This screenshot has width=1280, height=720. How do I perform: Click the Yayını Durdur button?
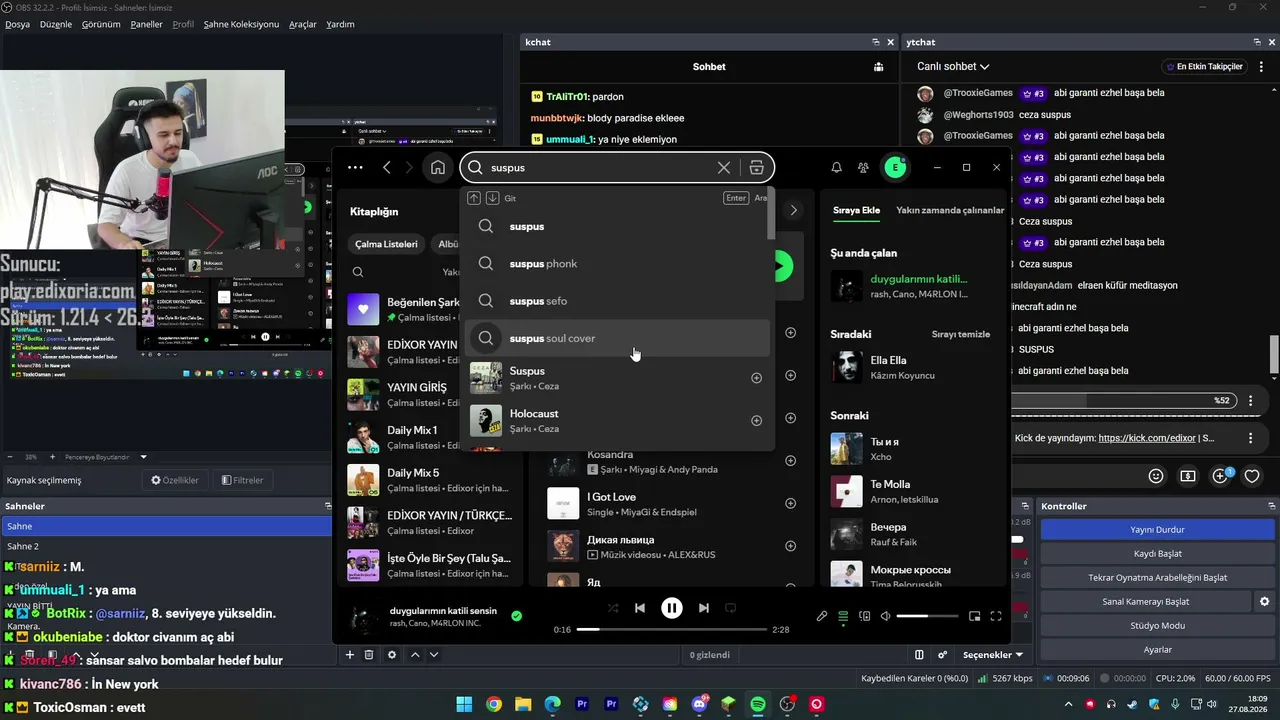pyautogui.click(x=1157, y=530)
